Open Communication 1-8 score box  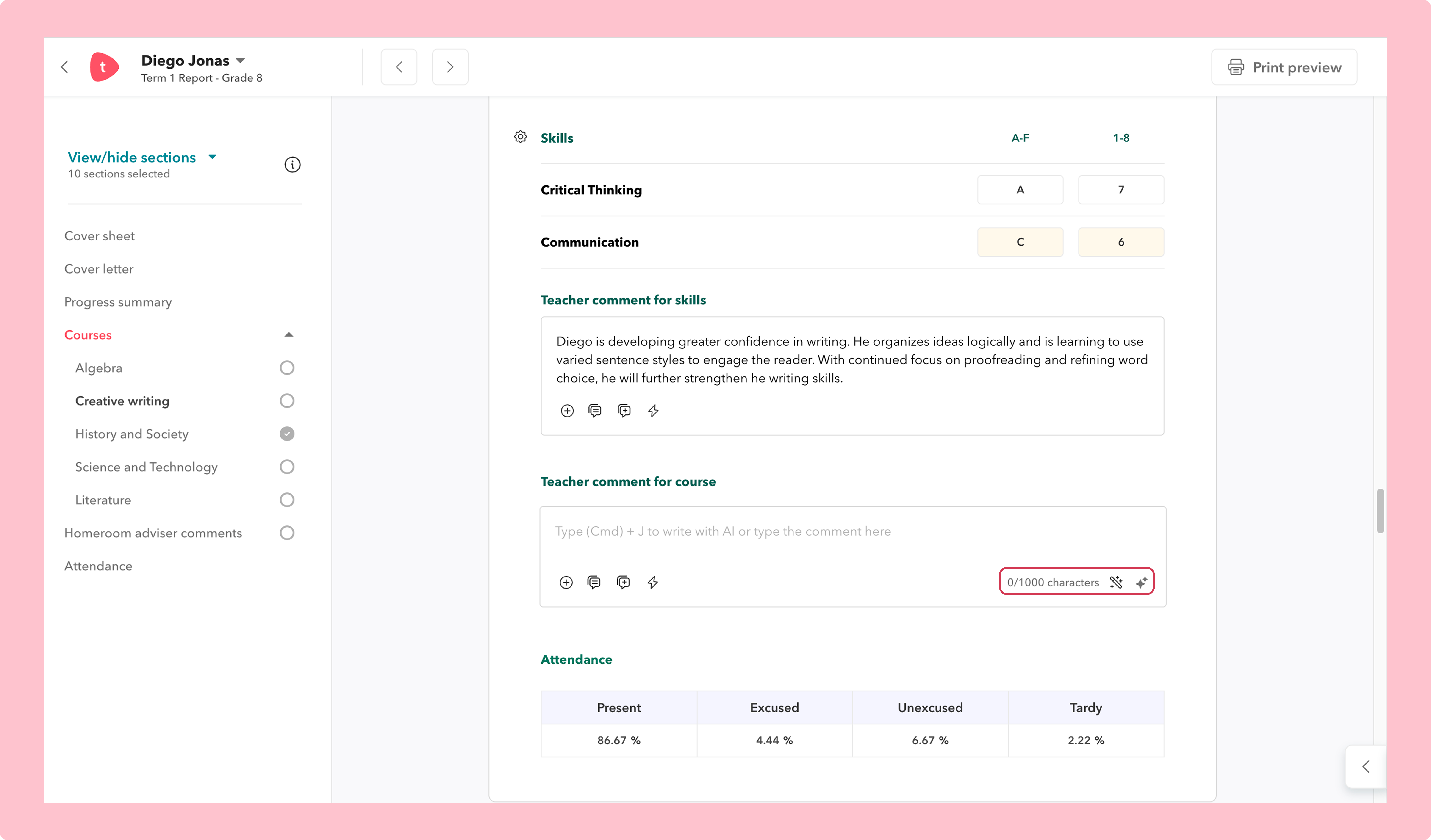pyautogui.click(x=1121, y=242)
